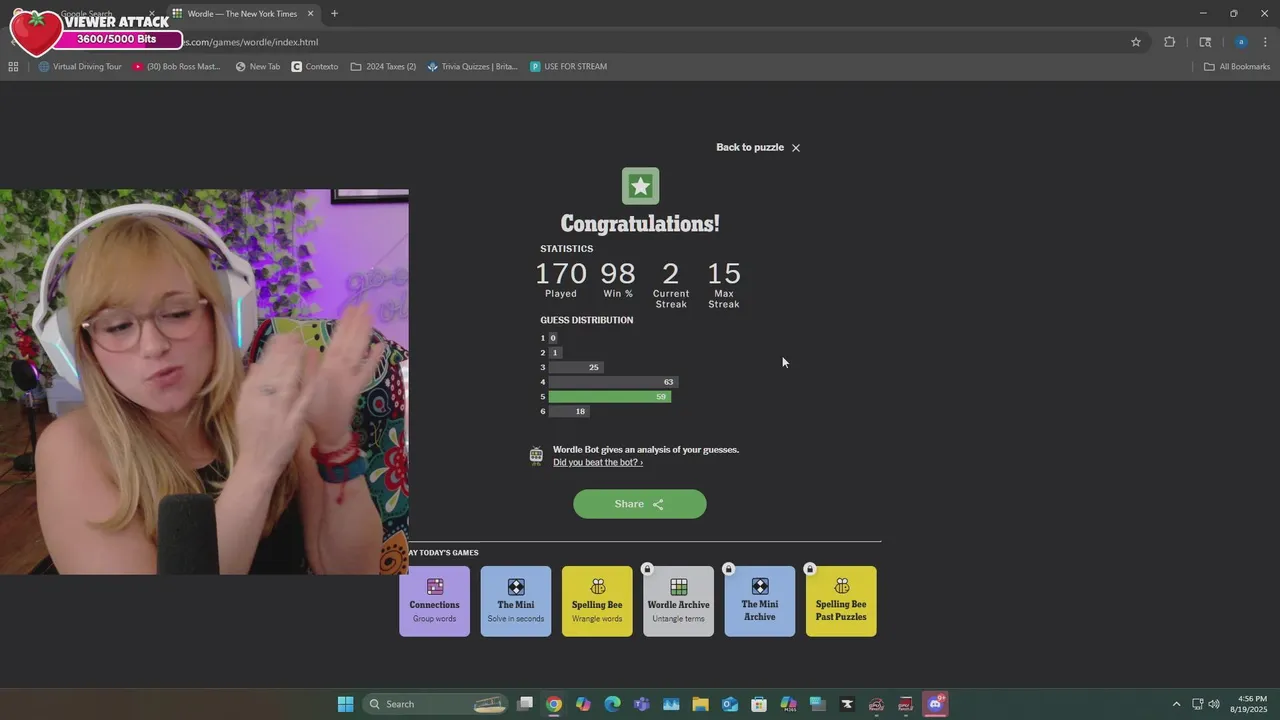Switch to Chrome on the taskbar
The height and width of the screenshot is (720, 1280).
click(554, 704)
